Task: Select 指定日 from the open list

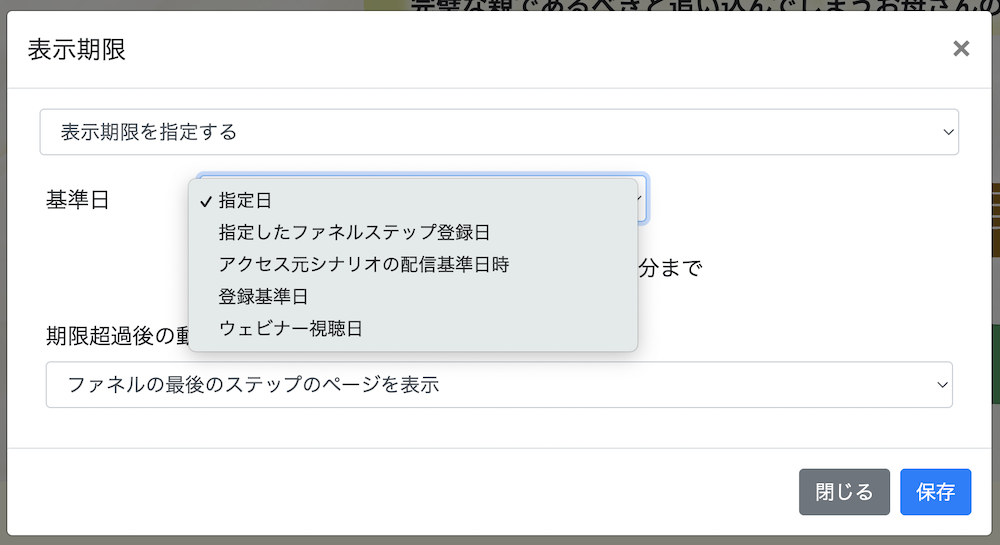Action: [245, 200]
